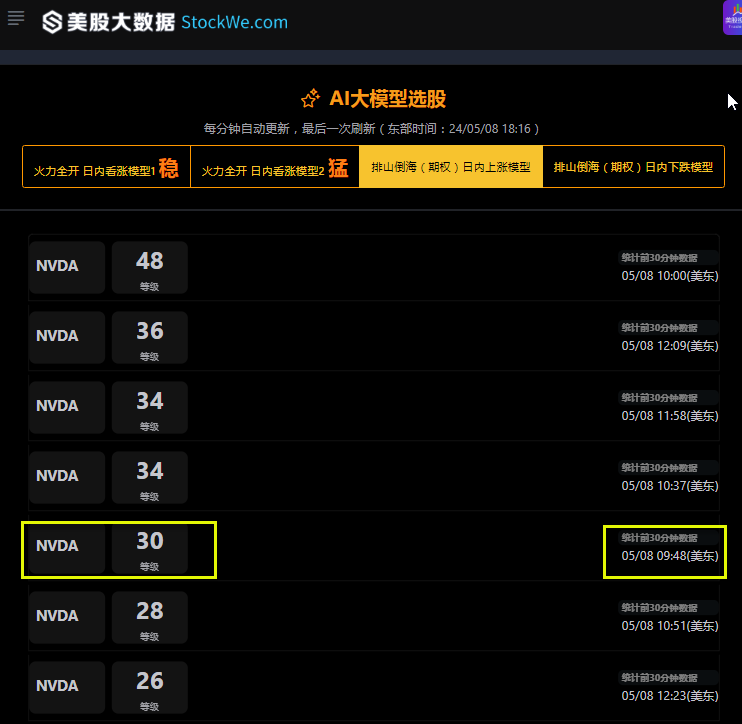This screenshot has width=742, height=724.
Task: Click the level 26 score box
Action: 150,687
